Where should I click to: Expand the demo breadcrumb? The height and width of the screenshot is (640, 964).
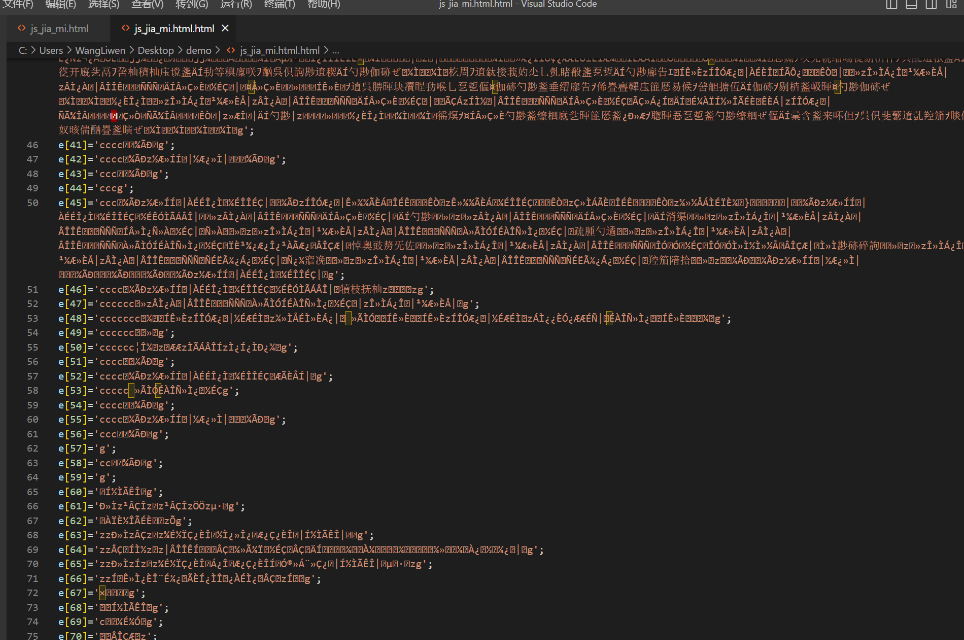click(x=199, y=50)
